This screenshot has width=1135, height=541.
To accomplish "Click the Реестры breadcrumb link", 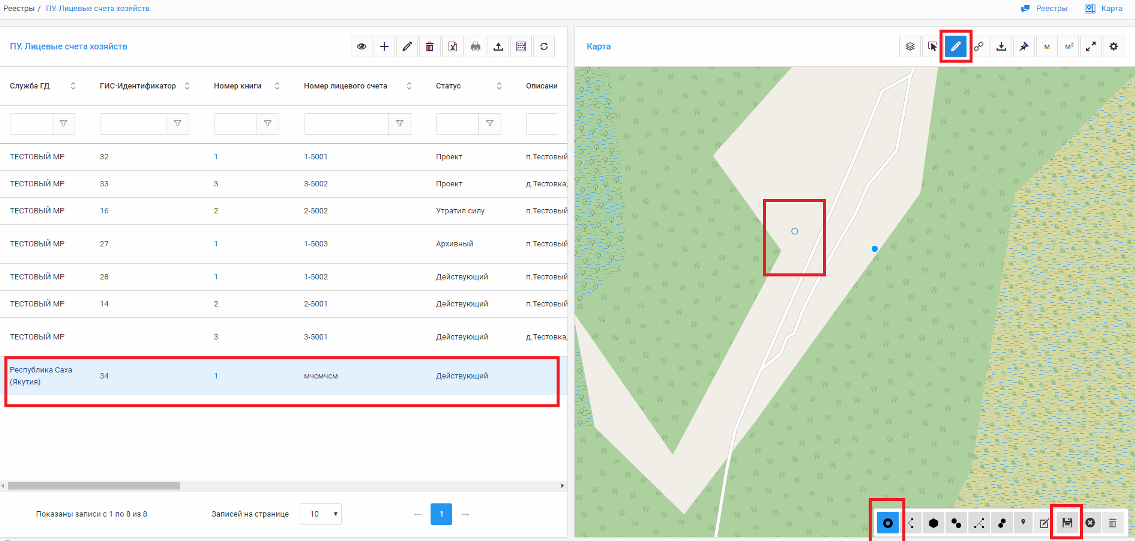I will click(18, 8).
